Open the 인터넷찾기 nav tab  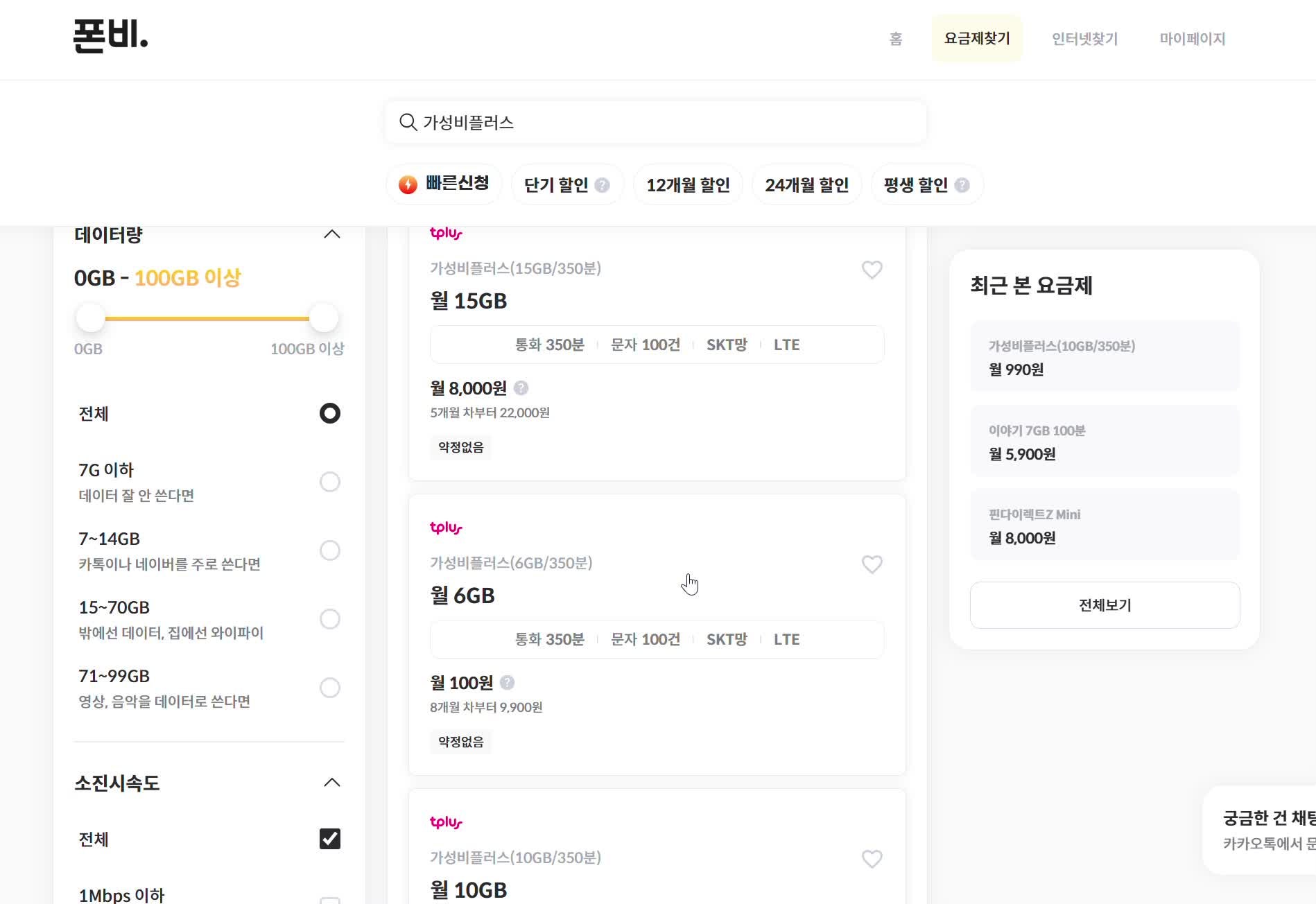1084,39
